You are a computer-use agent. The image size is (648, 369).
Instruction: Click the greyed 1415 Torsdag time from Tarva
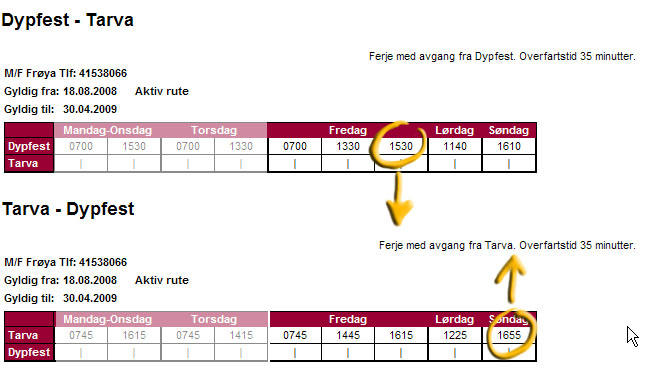(x=241, y=335)
